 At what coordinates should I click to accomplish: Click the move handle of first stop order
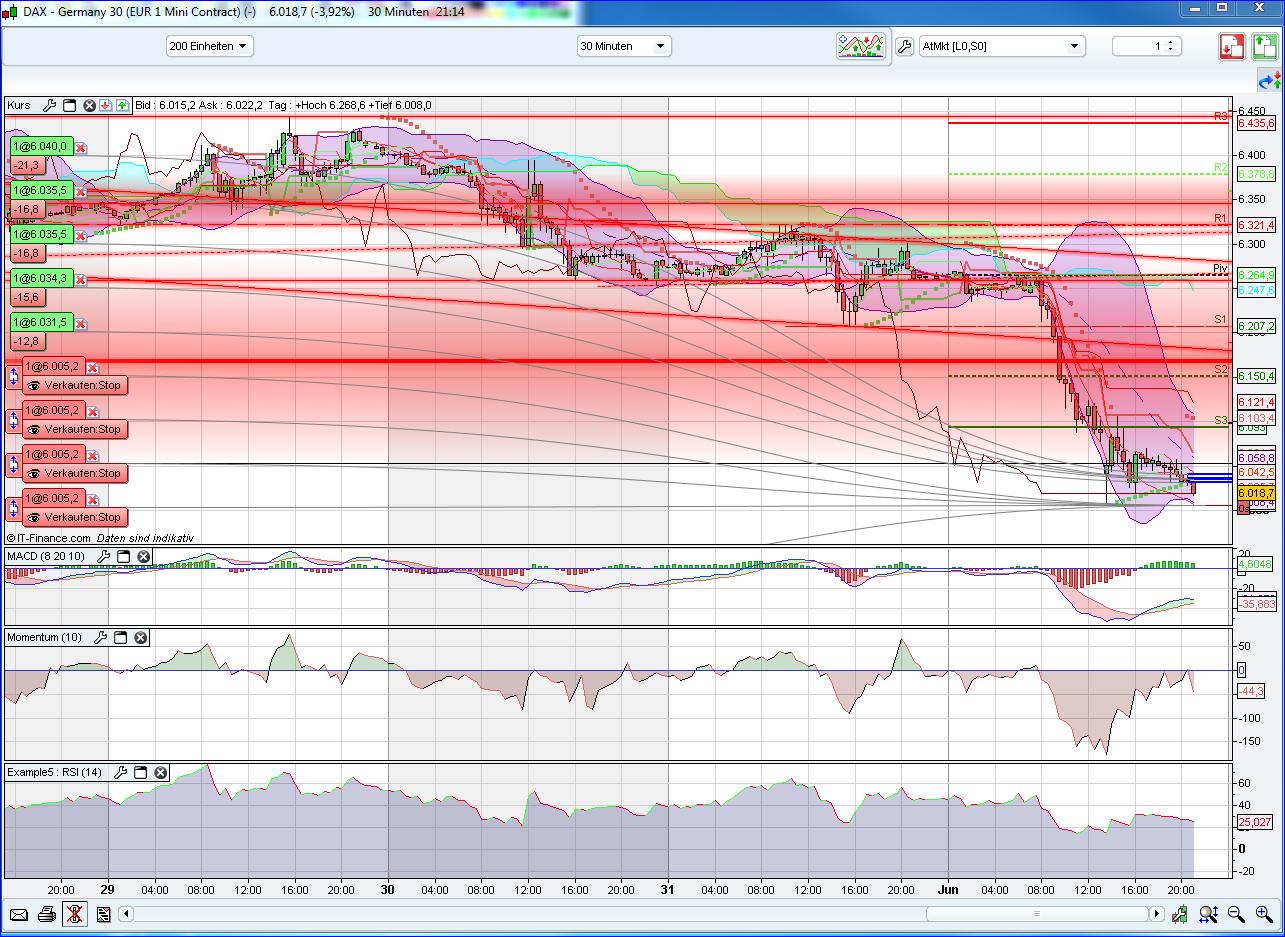tap(13, 376)
